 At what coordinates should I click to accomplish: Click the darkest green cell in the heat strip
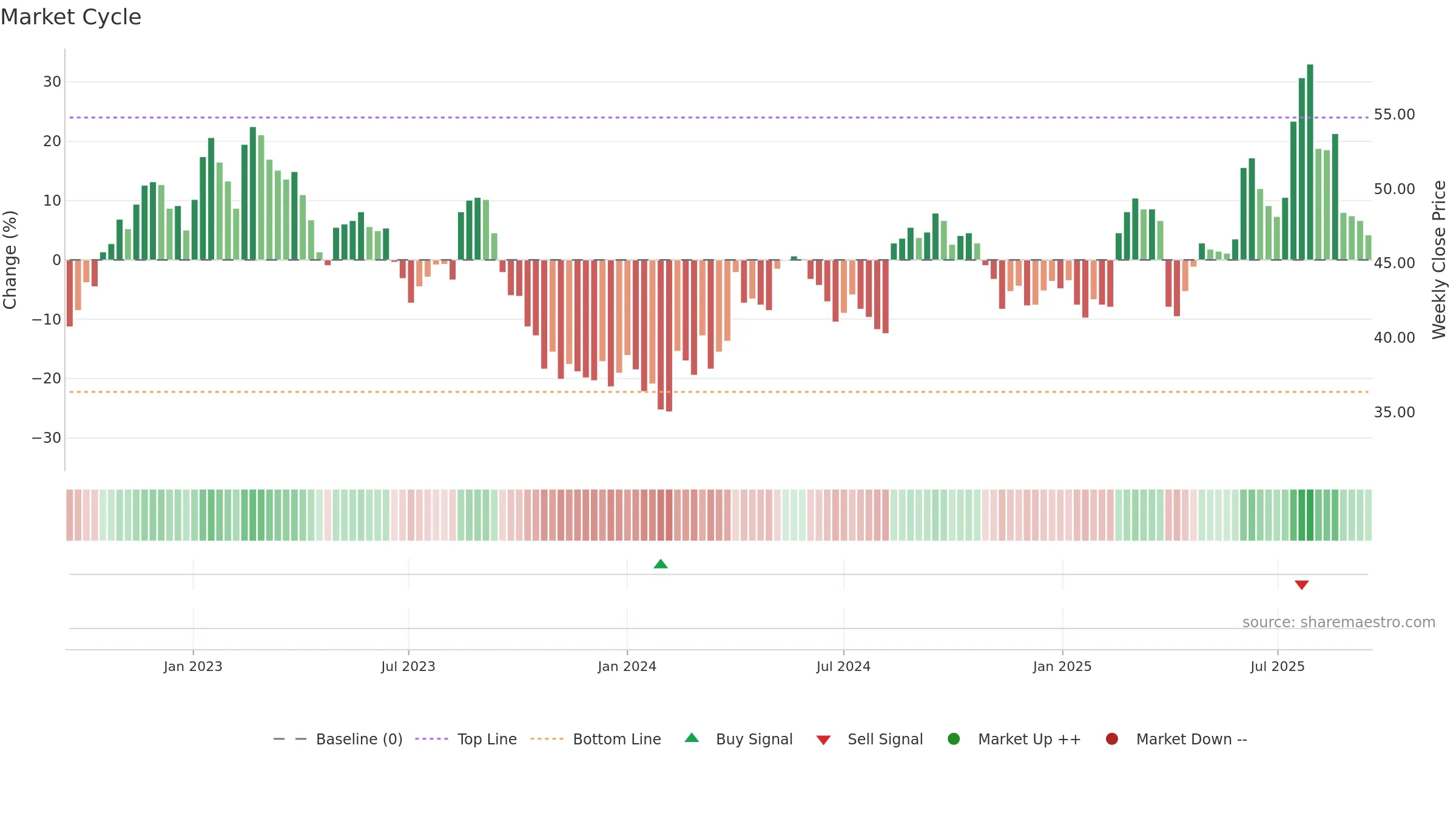1310,515
